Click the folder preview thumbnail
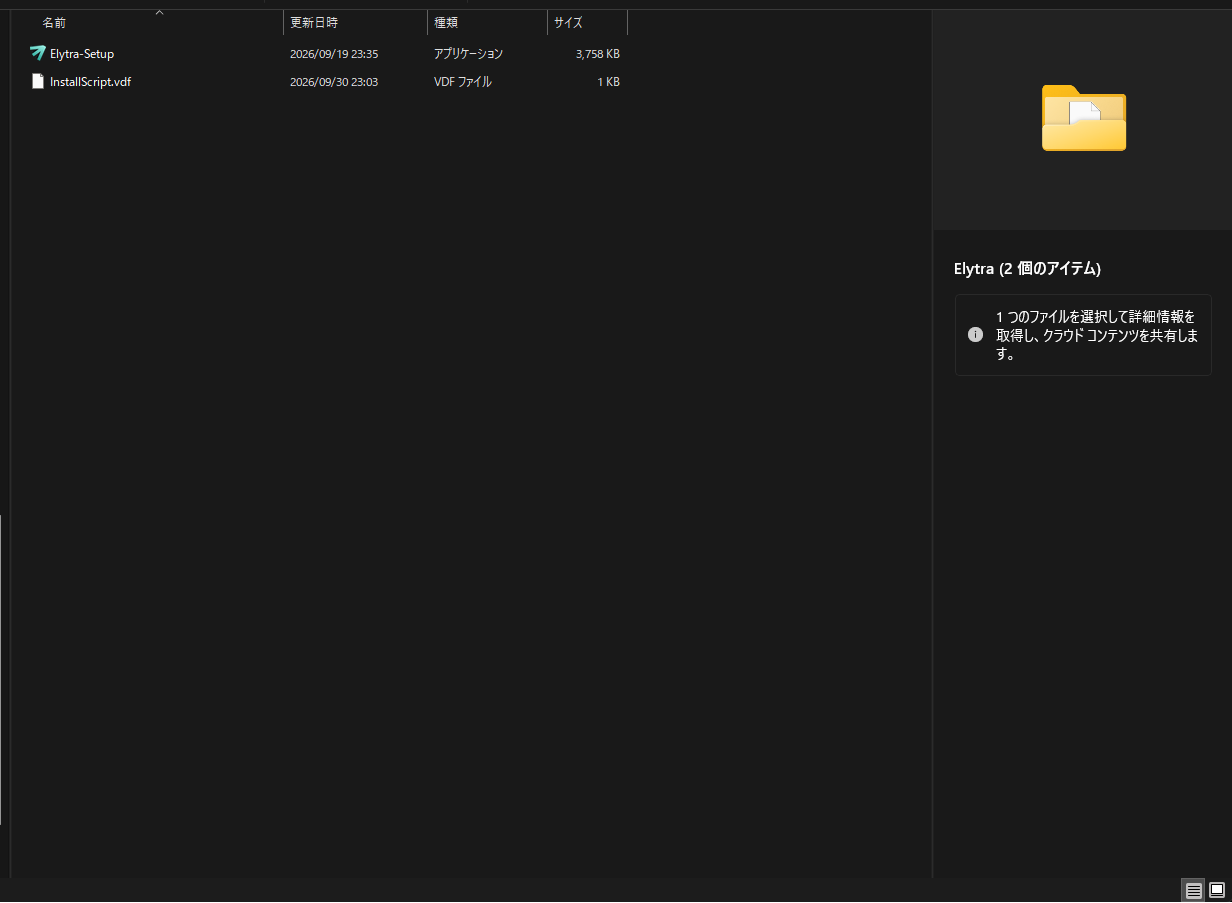 1084,117
